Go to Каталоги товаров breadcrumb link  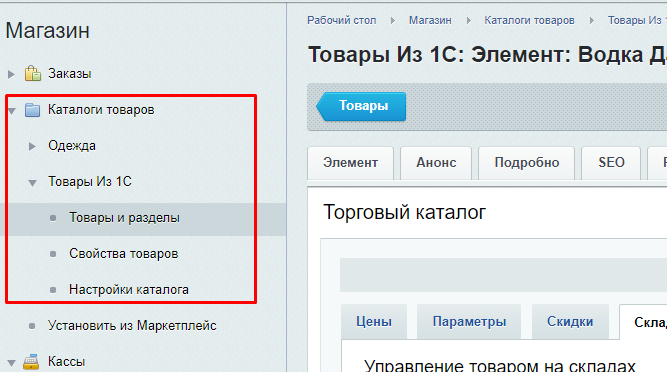[x=529, y=20]
